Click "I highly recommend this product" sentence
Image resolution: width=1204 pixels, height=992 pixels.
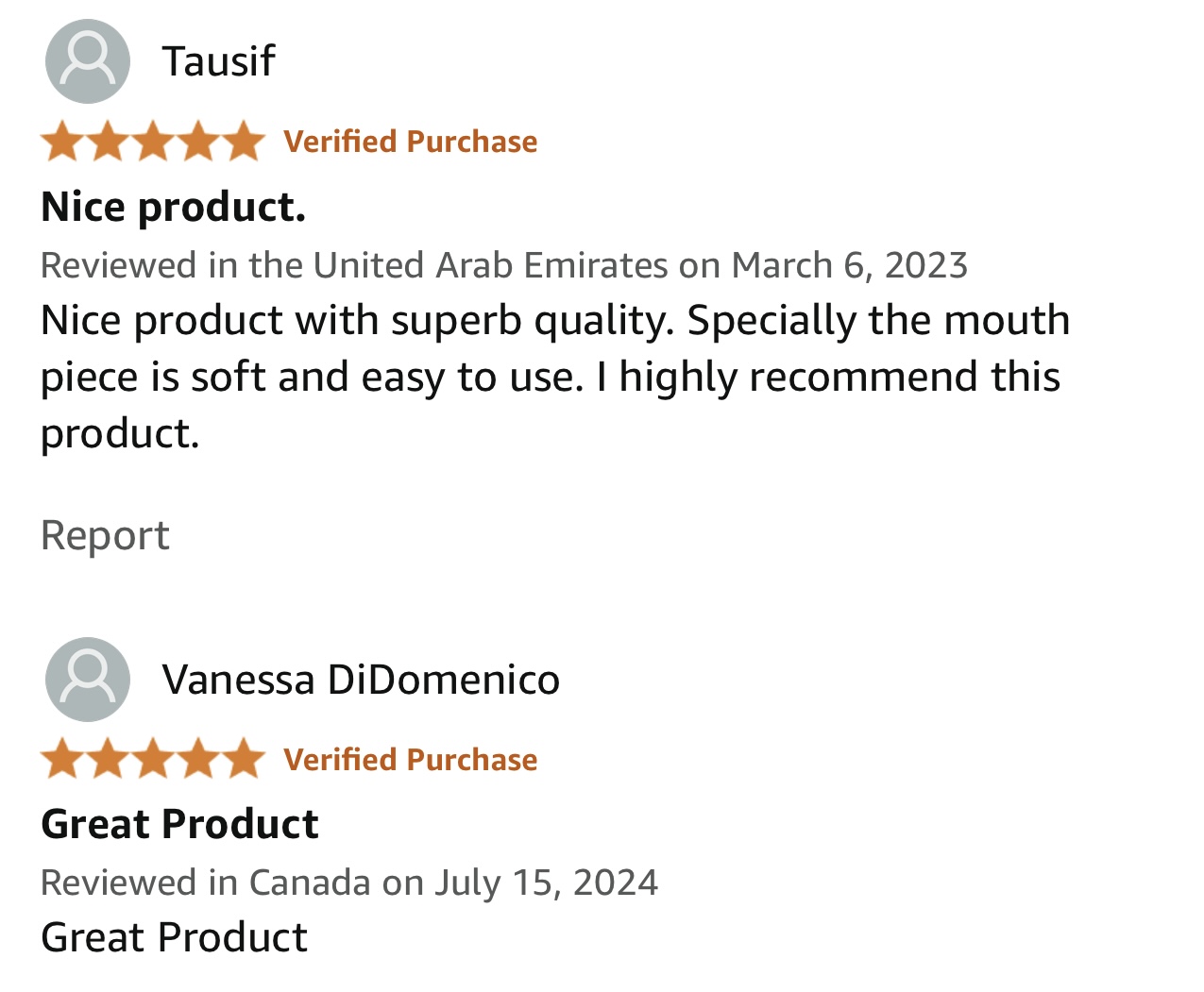831,378
